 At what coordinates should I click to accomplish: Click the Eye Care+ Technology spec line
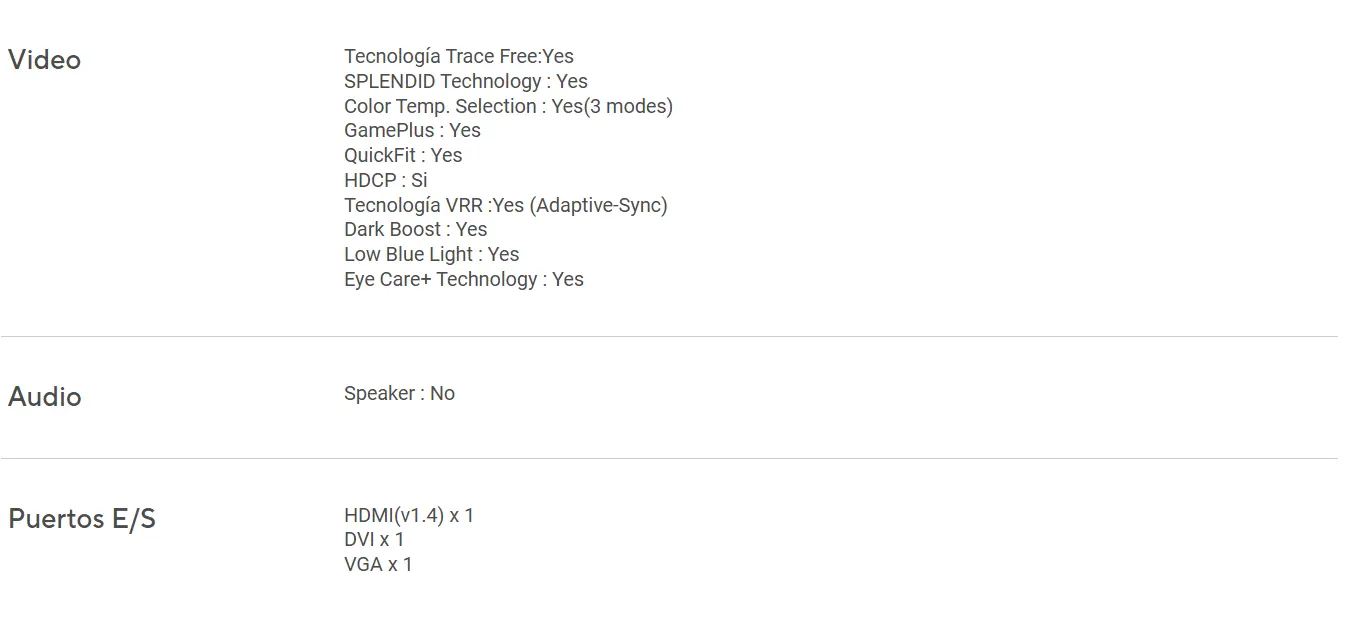(x=464, y=279)
